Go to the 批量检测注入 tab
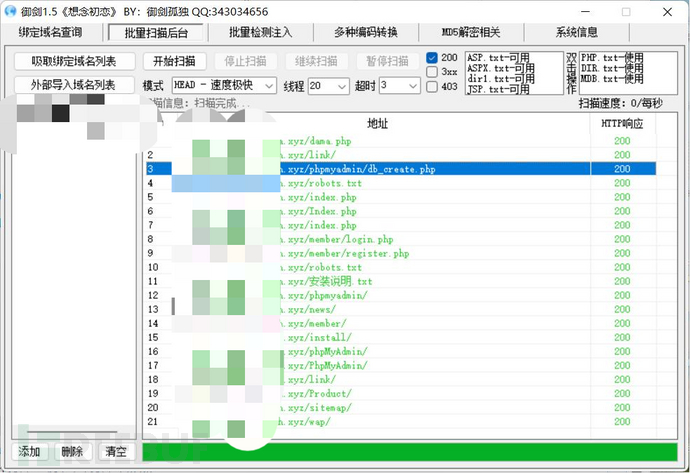The image size is (690, 473). pos(261,32)
